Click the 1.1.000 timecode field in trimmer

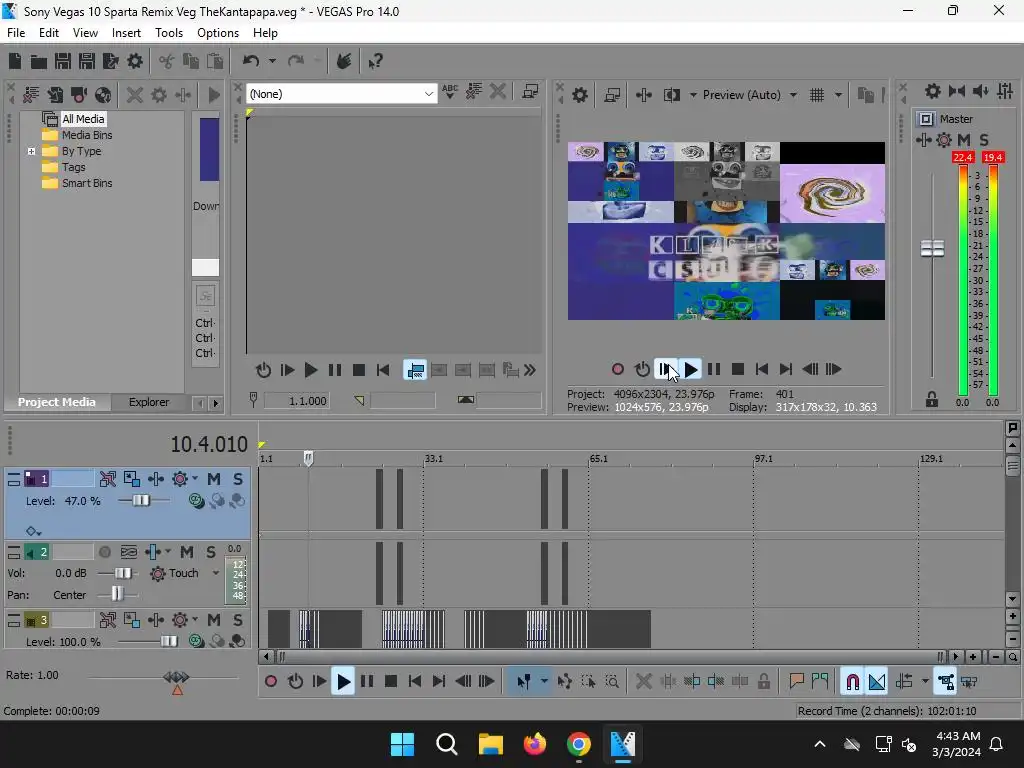pos(296,401)
